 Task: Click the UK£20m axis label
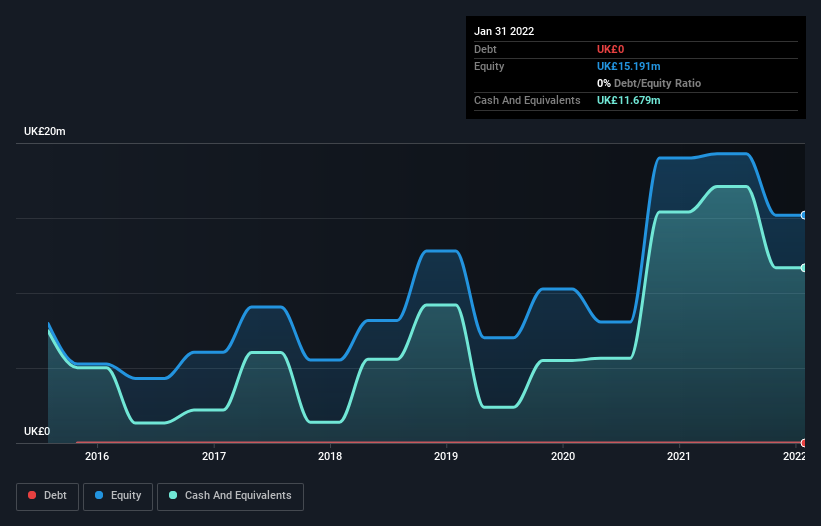click(45, 131)
